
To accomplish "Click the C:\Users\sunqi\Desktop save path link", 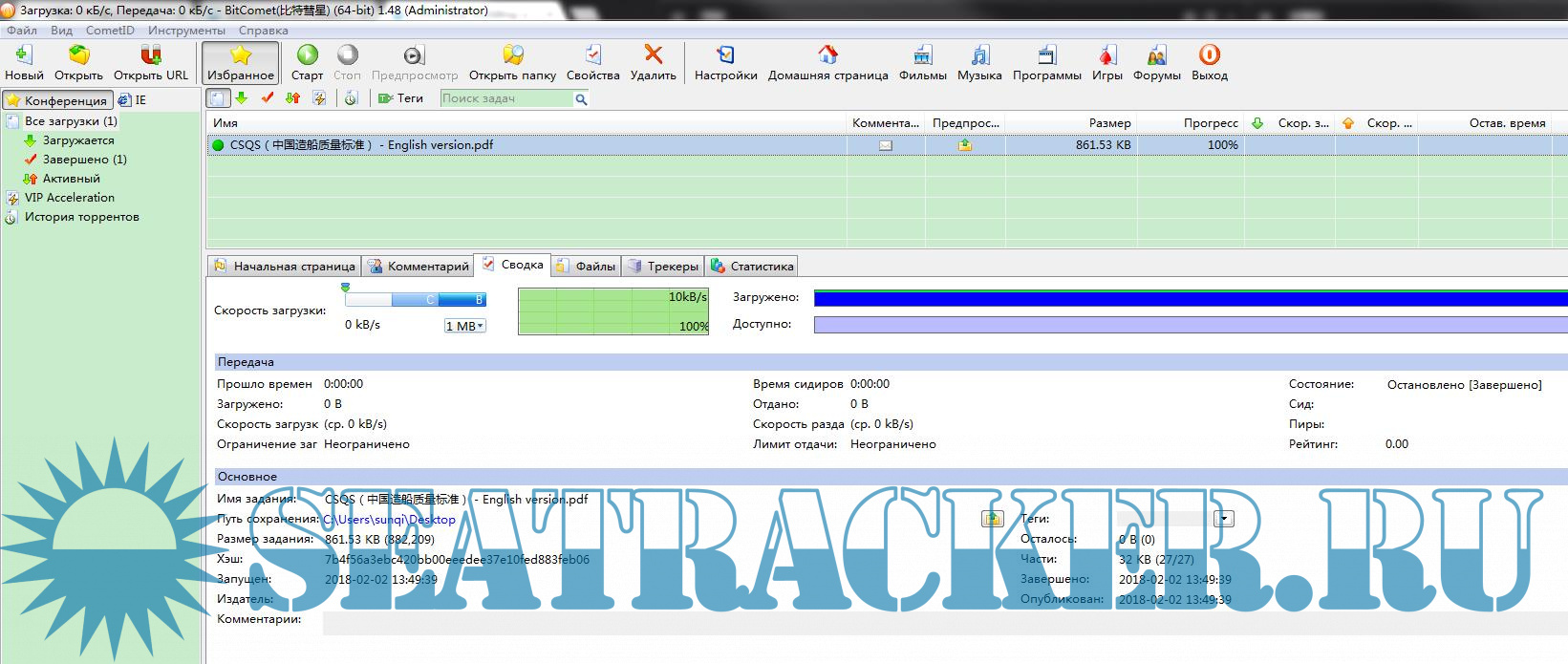I will click(389, 520).
